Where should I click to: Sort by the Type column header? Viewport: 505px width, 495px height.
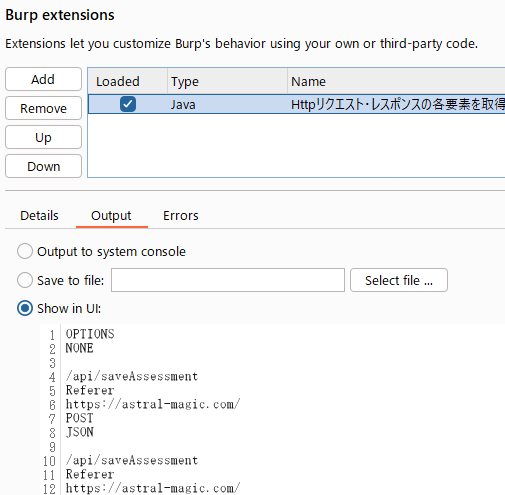tap(227, 81)
